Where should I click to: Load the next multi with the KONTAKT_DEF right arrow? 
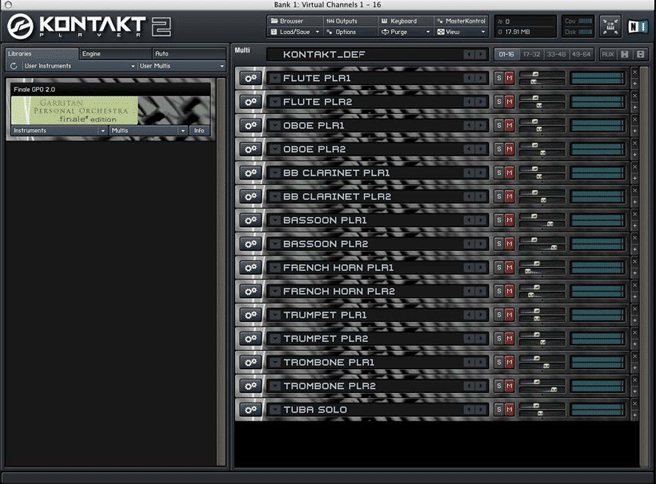click(x=481, y=54)
